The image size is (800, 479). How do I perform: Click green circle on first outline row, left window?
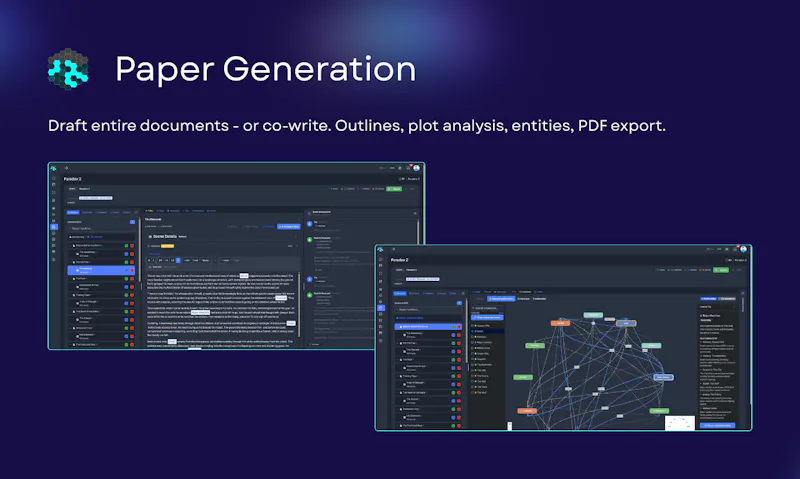[x=127, y=246]
